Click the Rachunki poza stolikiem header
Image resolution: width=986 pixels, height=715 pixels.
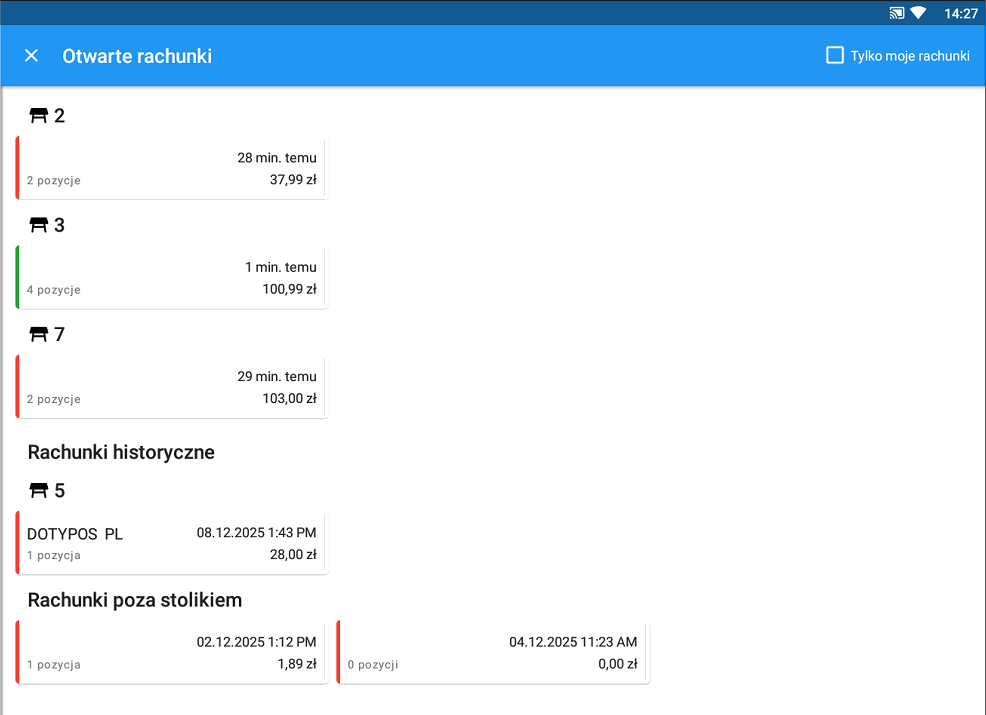135,600
